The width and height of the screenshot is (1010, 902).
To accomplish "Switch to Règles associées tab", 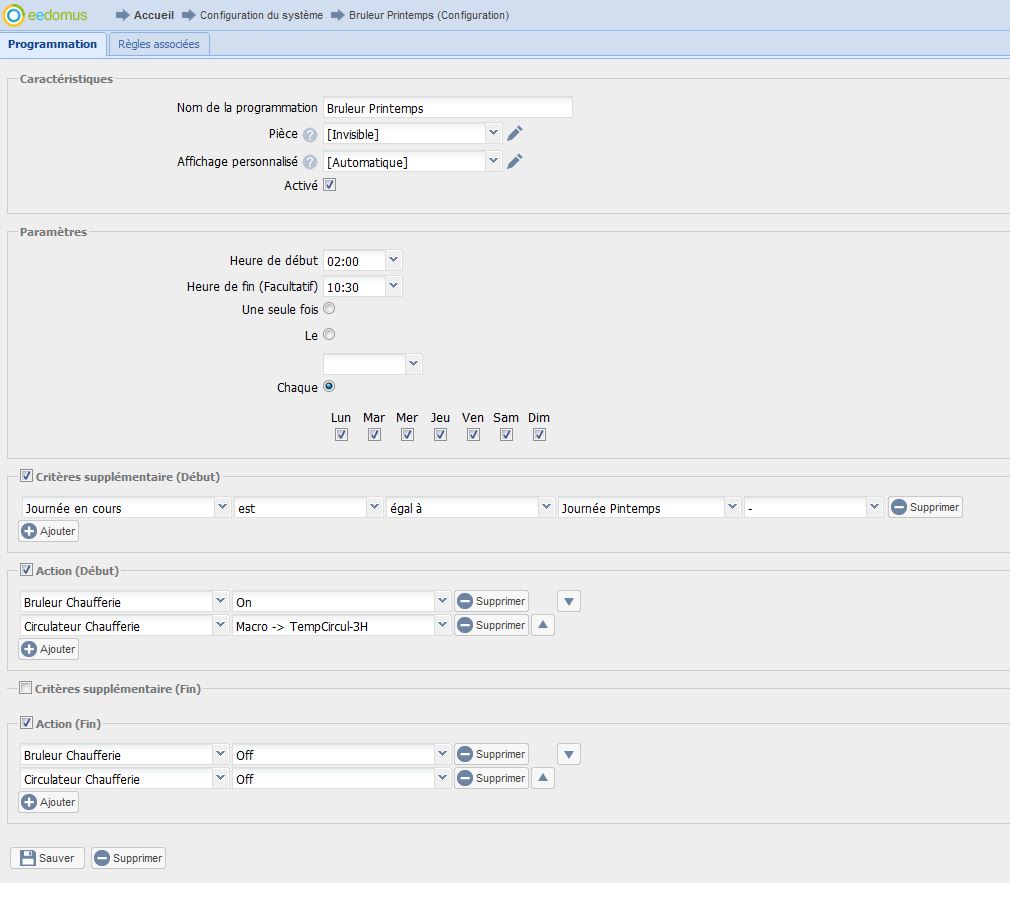I will tap(159, 44).
